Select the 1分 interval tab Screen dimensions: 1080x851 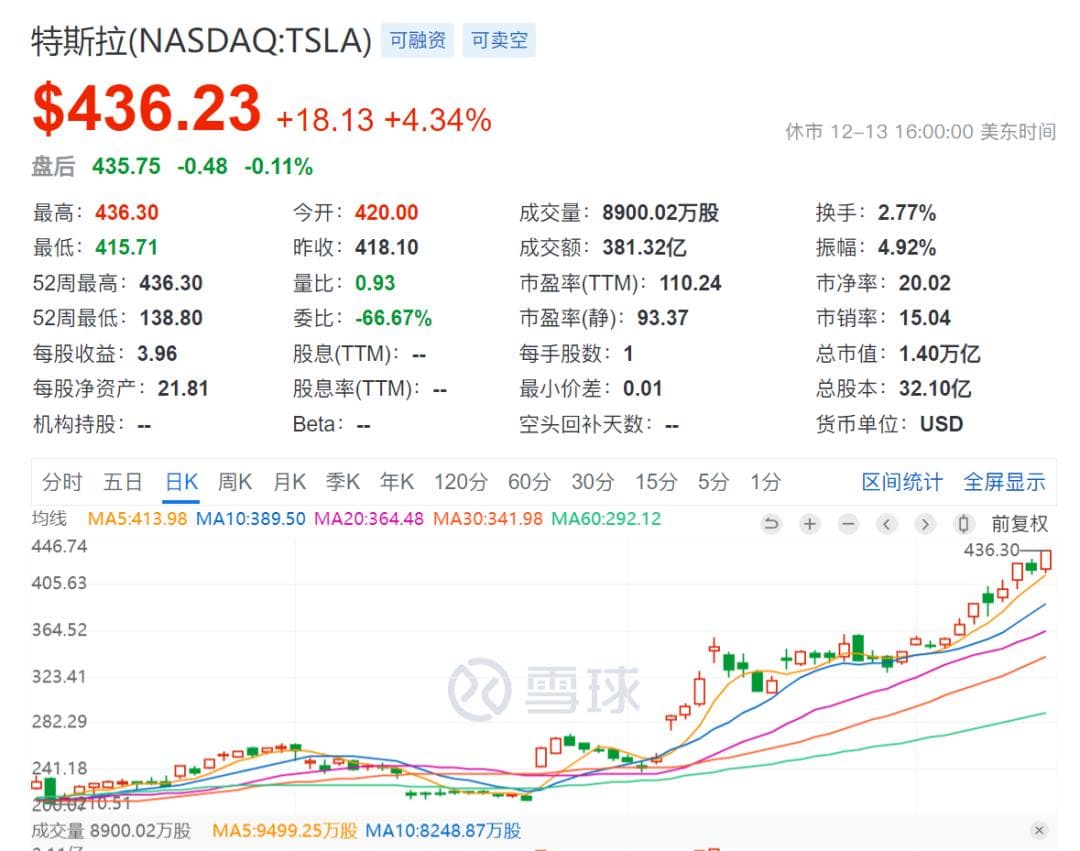tap(765, 482)
